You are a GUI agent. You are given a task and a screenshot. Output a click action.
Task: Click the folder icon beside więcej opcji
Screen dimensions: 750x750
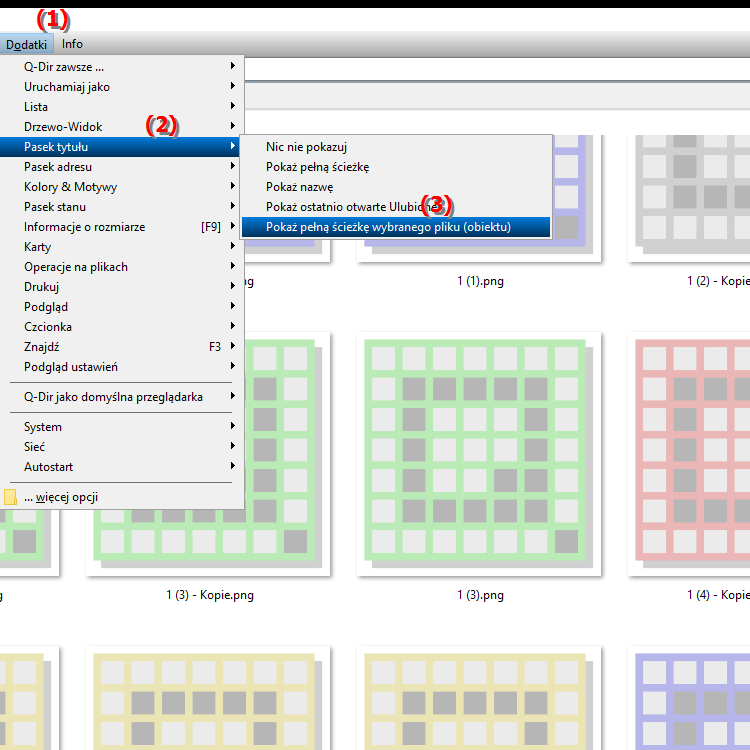(x=10, y=497)
